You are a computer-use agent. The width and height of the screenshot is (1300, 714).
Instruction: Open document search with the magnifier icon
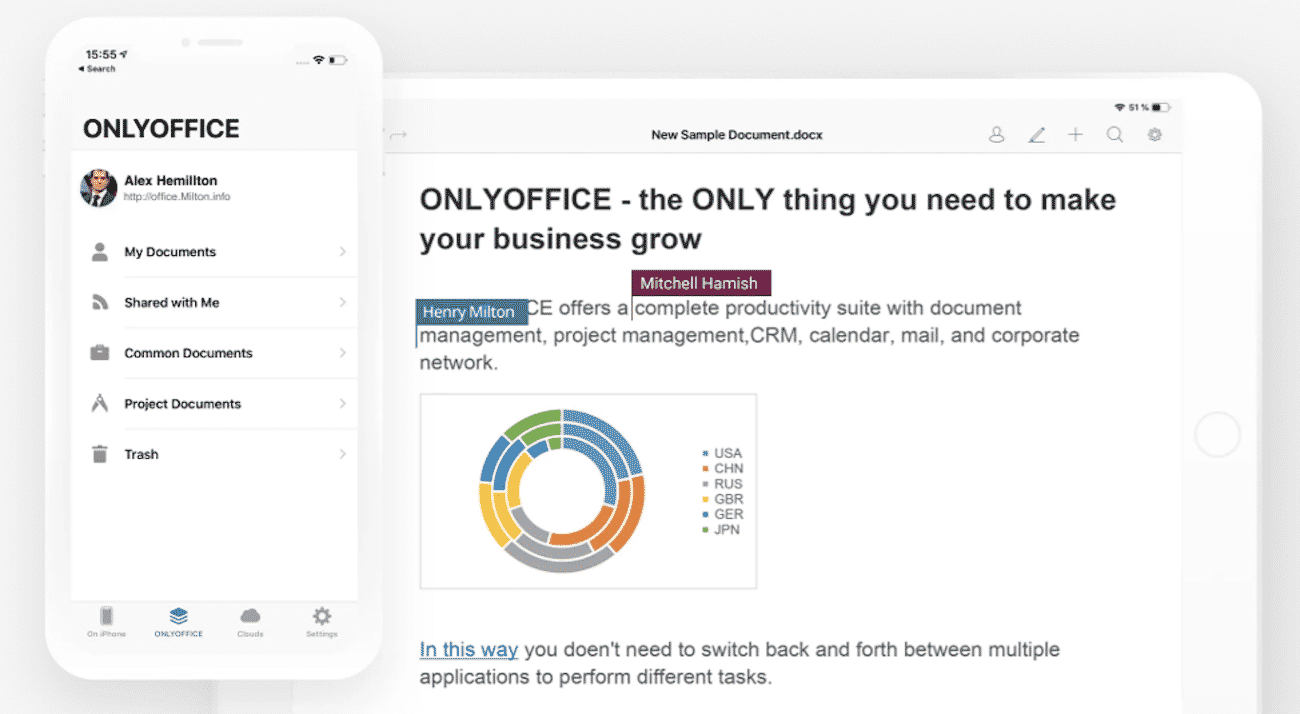[1114, 134]
